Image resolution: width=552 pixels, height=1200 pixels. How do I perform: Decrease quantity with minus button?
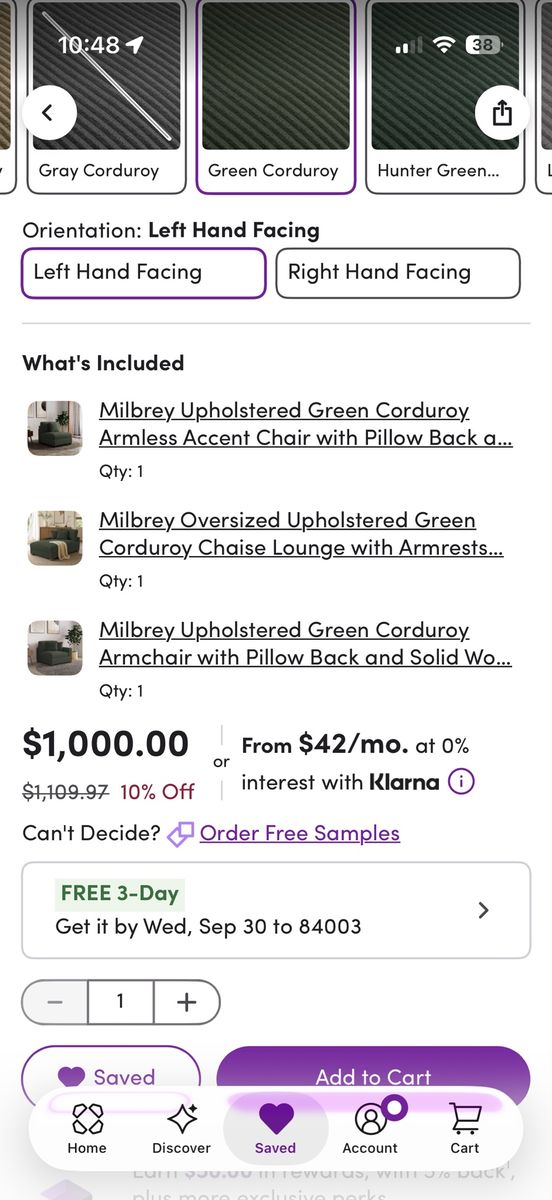55,1003
